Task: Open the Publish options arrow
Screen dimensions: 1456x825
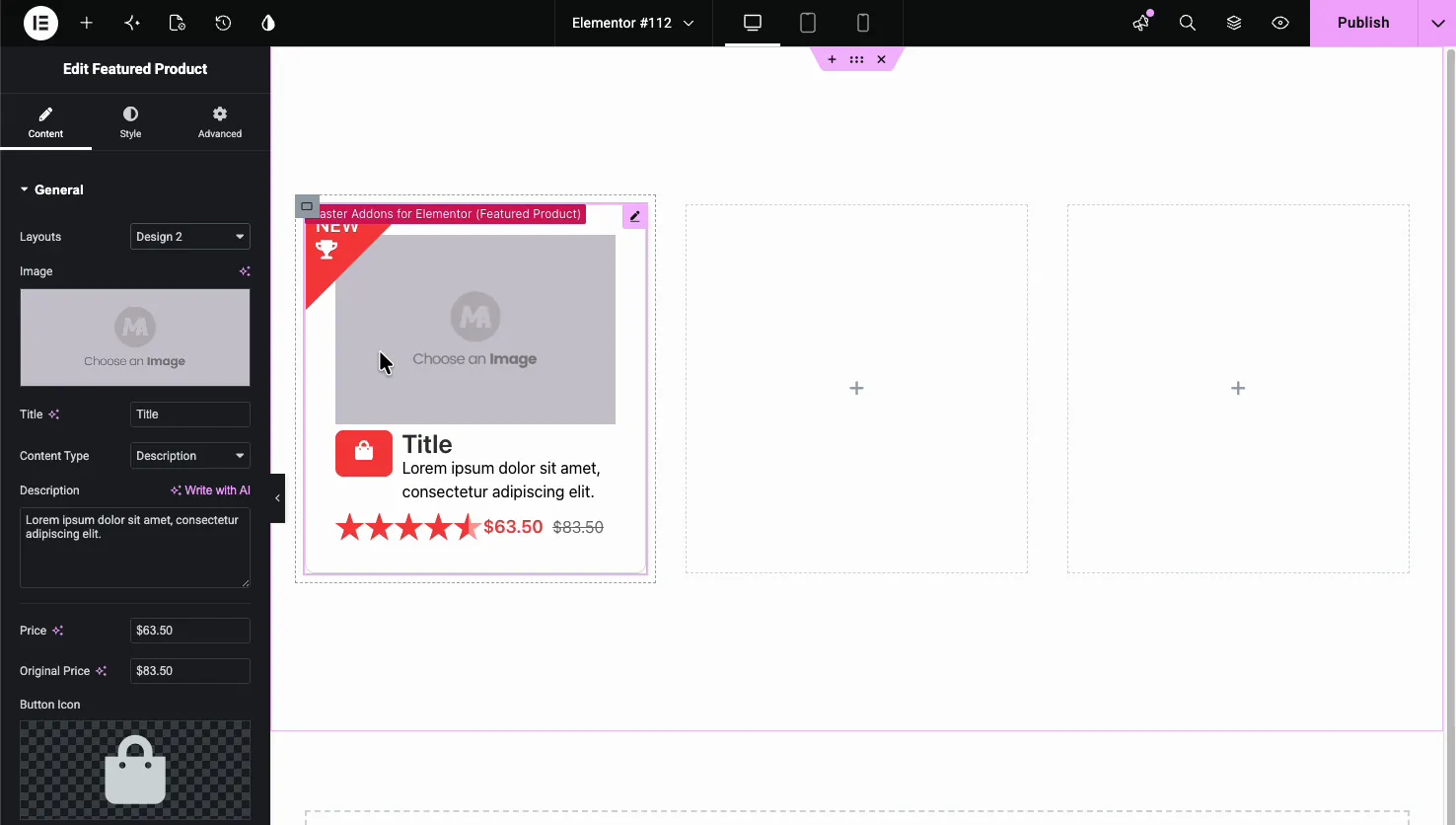Action: coord(1437,23)
